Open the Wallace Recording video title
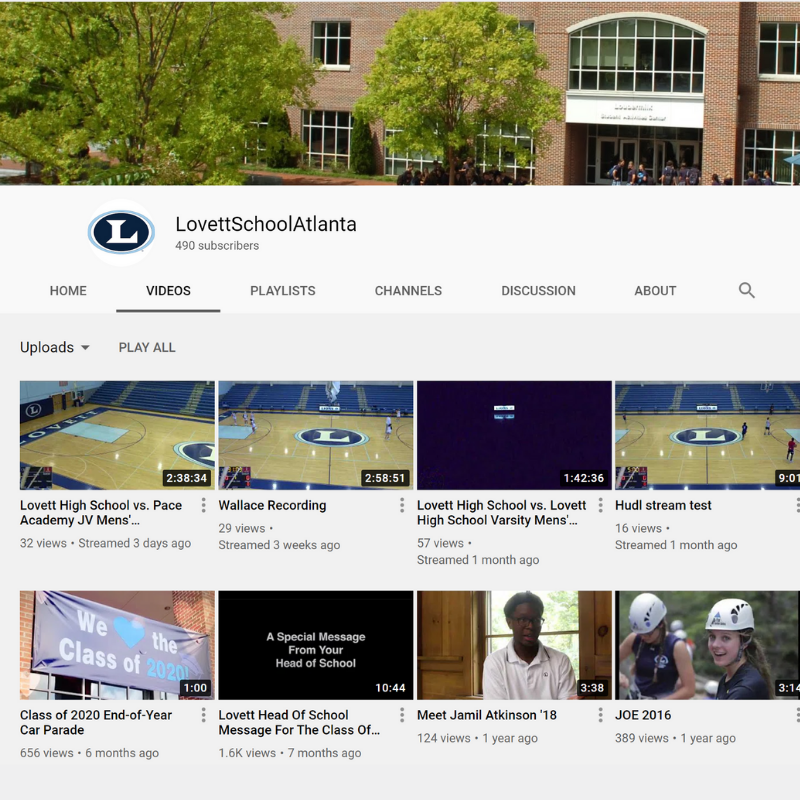 click(x=272, y=505)
